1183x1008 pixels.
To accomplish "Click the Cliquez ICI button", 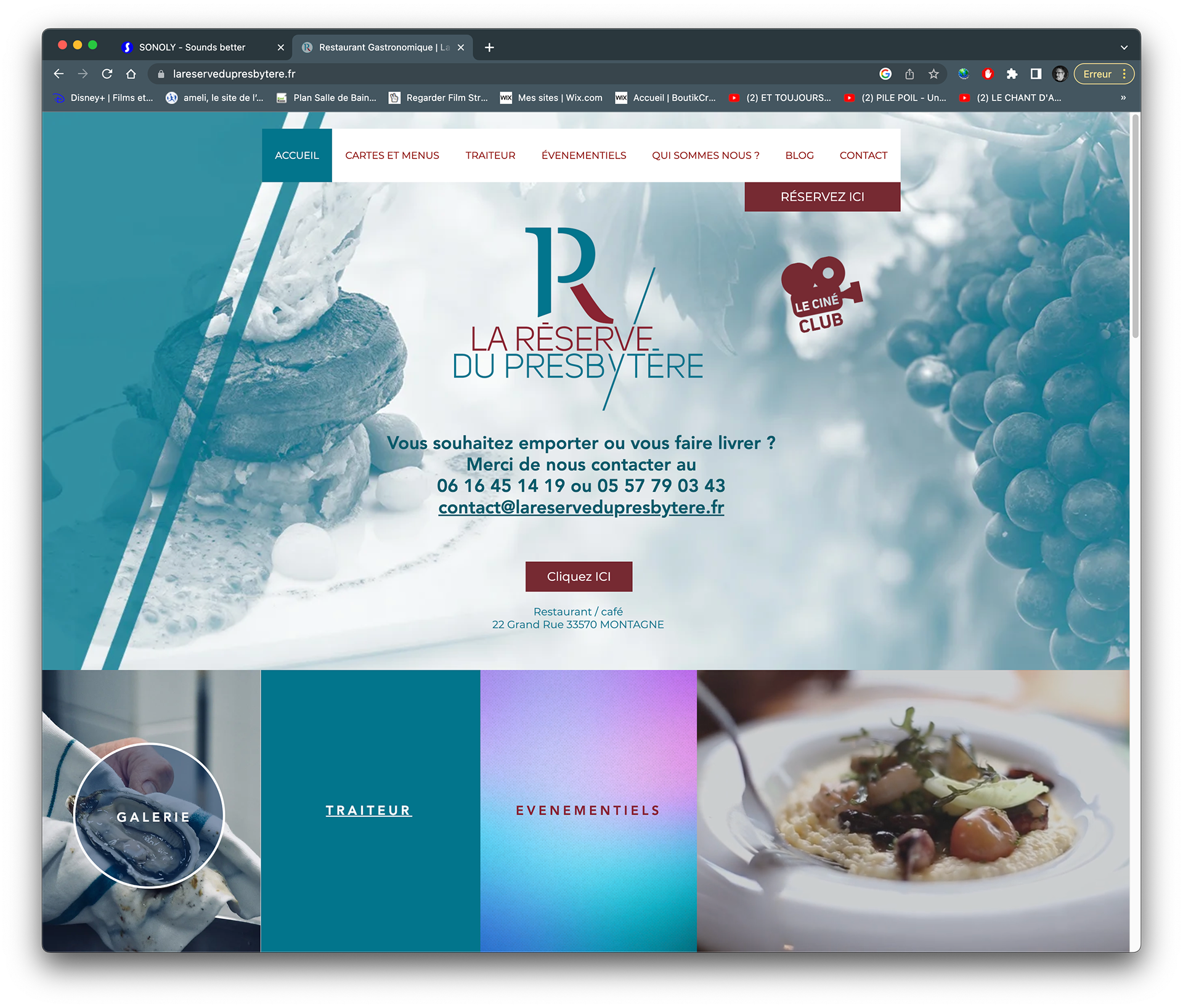I will [x=579, y=576].
